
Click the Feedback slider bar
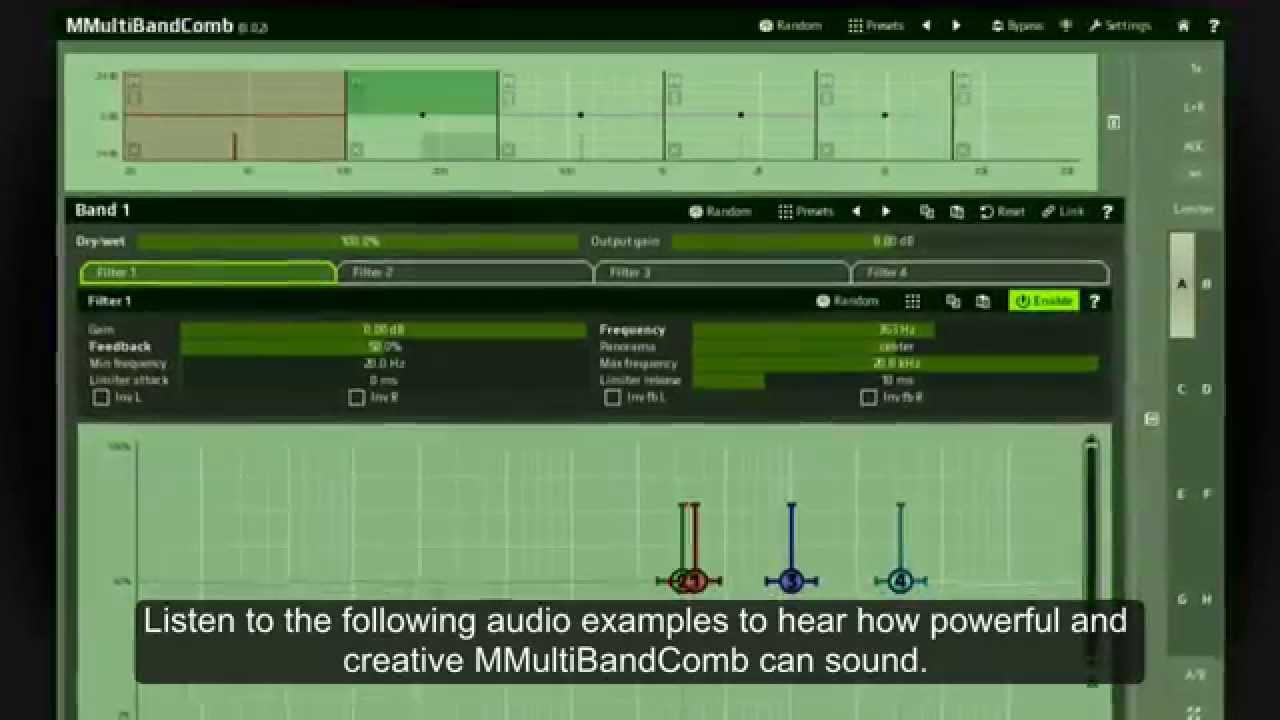click(x=384, y=346)
